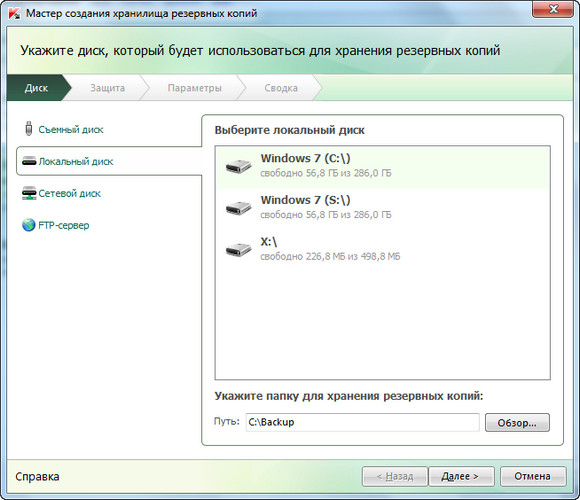This screenshot has height=500, width=580.
Task: Go to the Защита wizard step
Action: pyautogui.click(x=108, y=88)
